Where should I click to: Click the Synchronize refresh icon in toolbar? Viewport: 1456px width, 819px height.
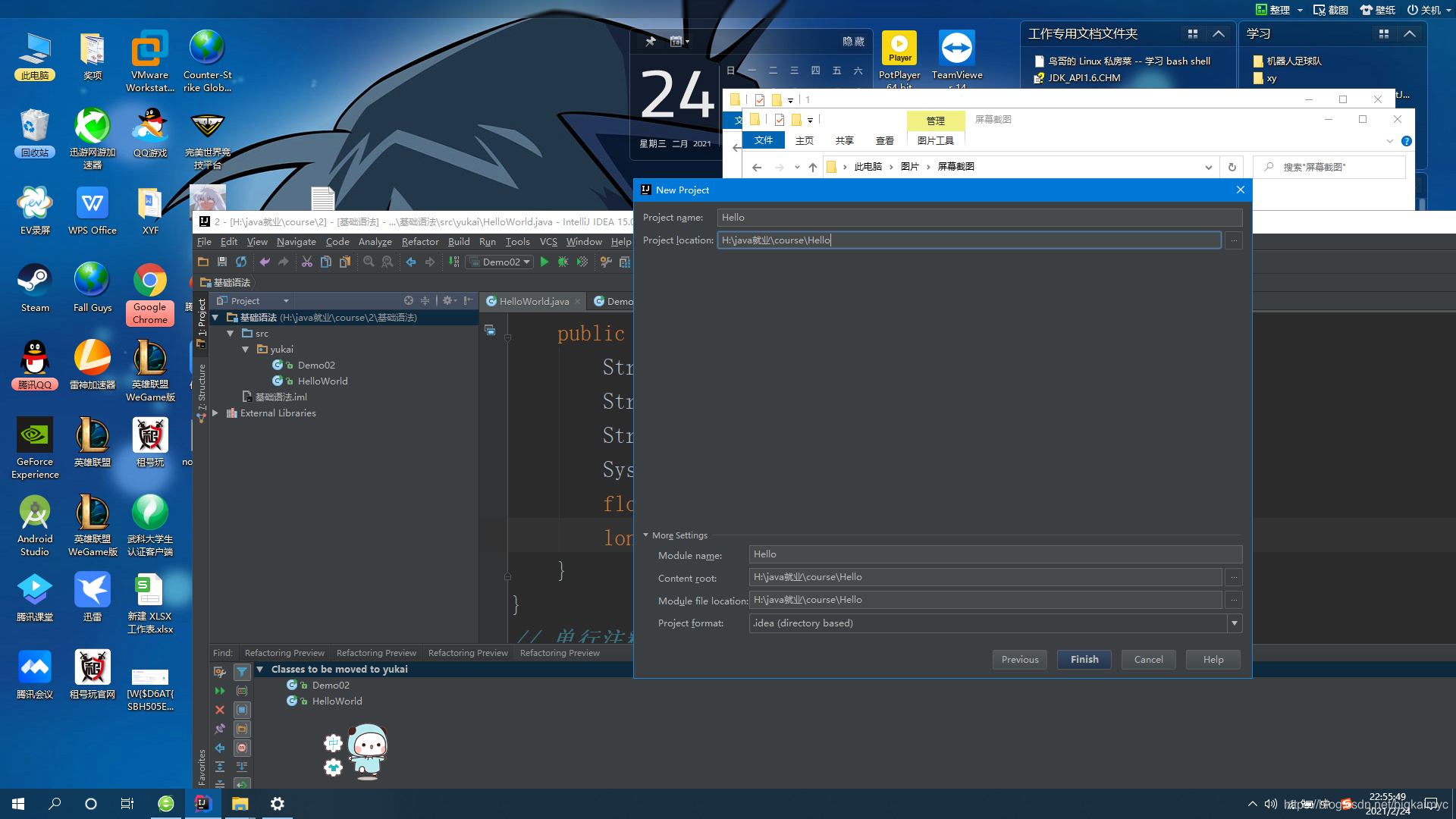pyautogui.click(x=241, y=262)
